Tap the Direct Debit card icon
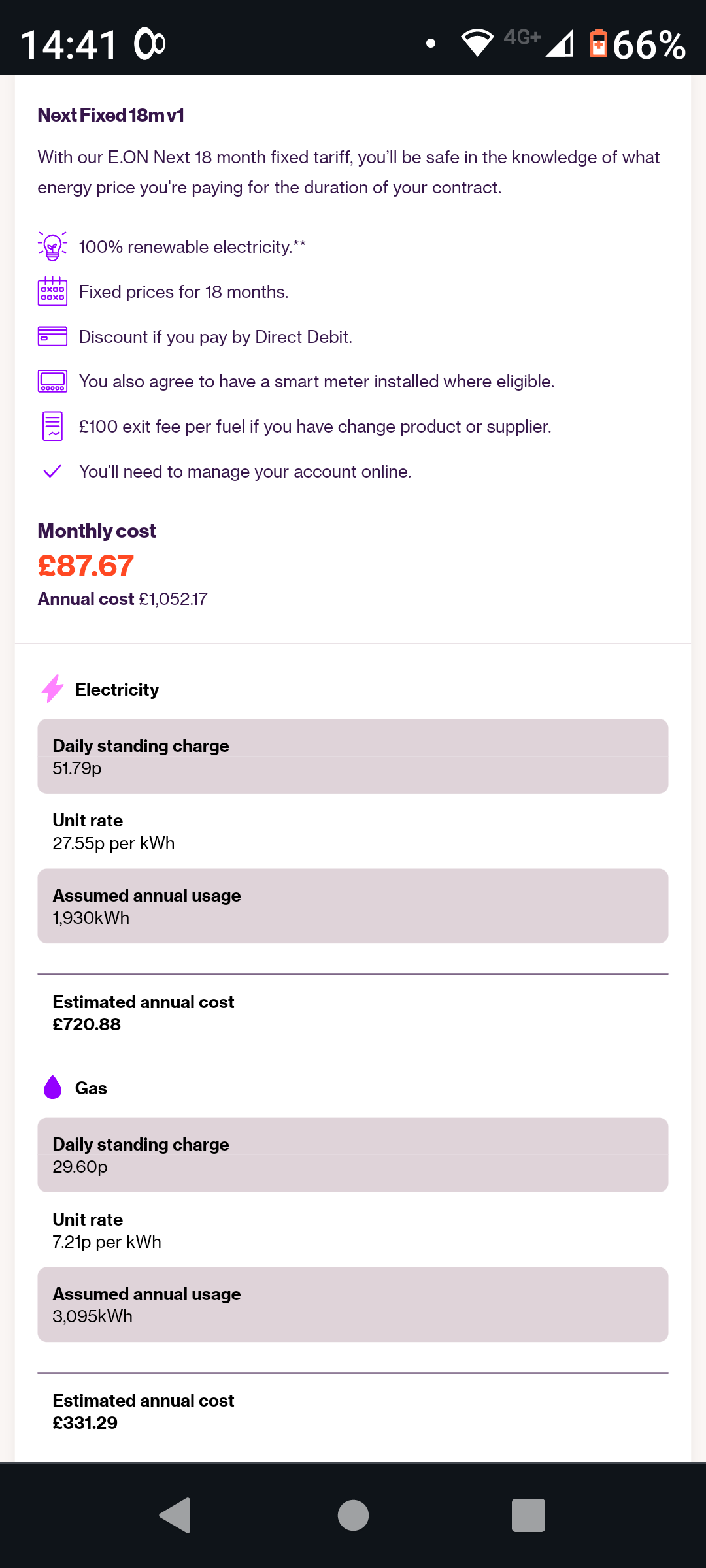This screenshot has width=706, height=1568. (52, 336)
